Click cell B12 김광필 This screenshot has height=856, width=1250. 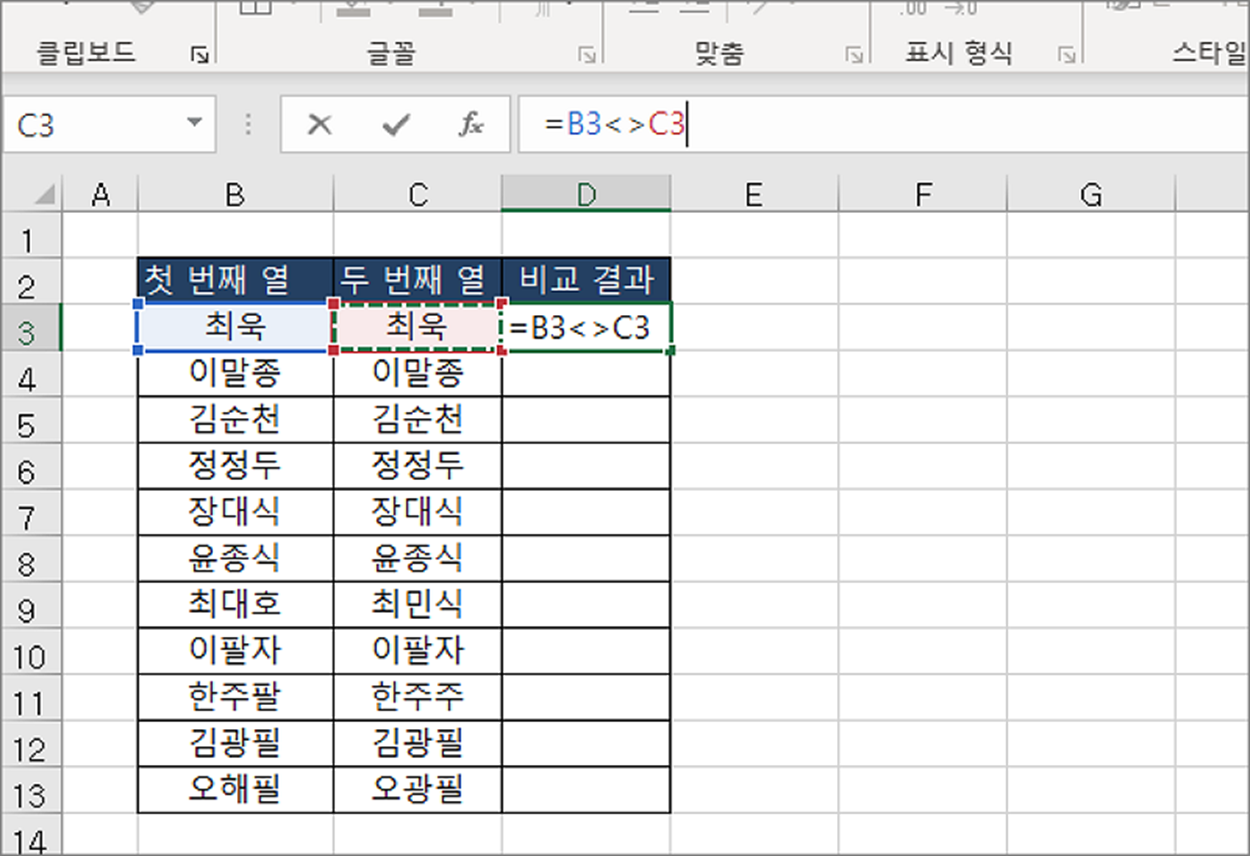235,744
